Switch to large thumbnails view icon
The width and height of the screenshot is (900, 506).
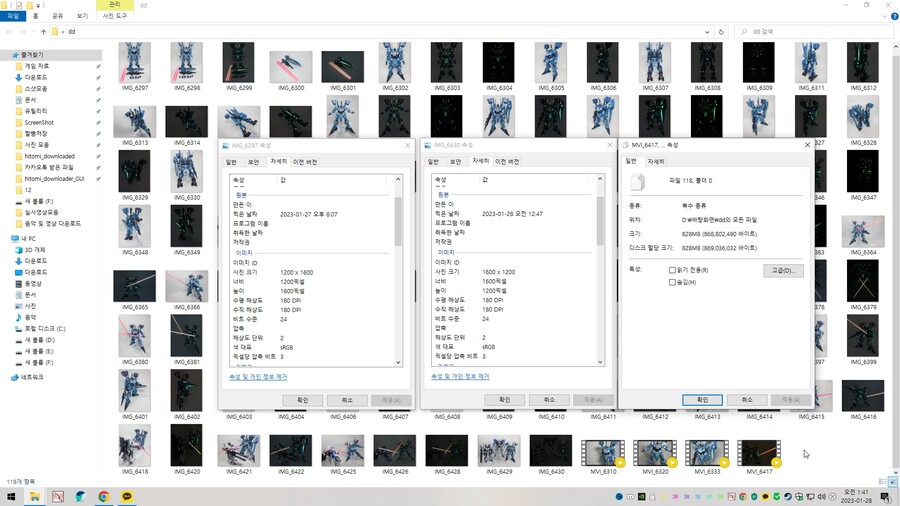coord(893,482)
